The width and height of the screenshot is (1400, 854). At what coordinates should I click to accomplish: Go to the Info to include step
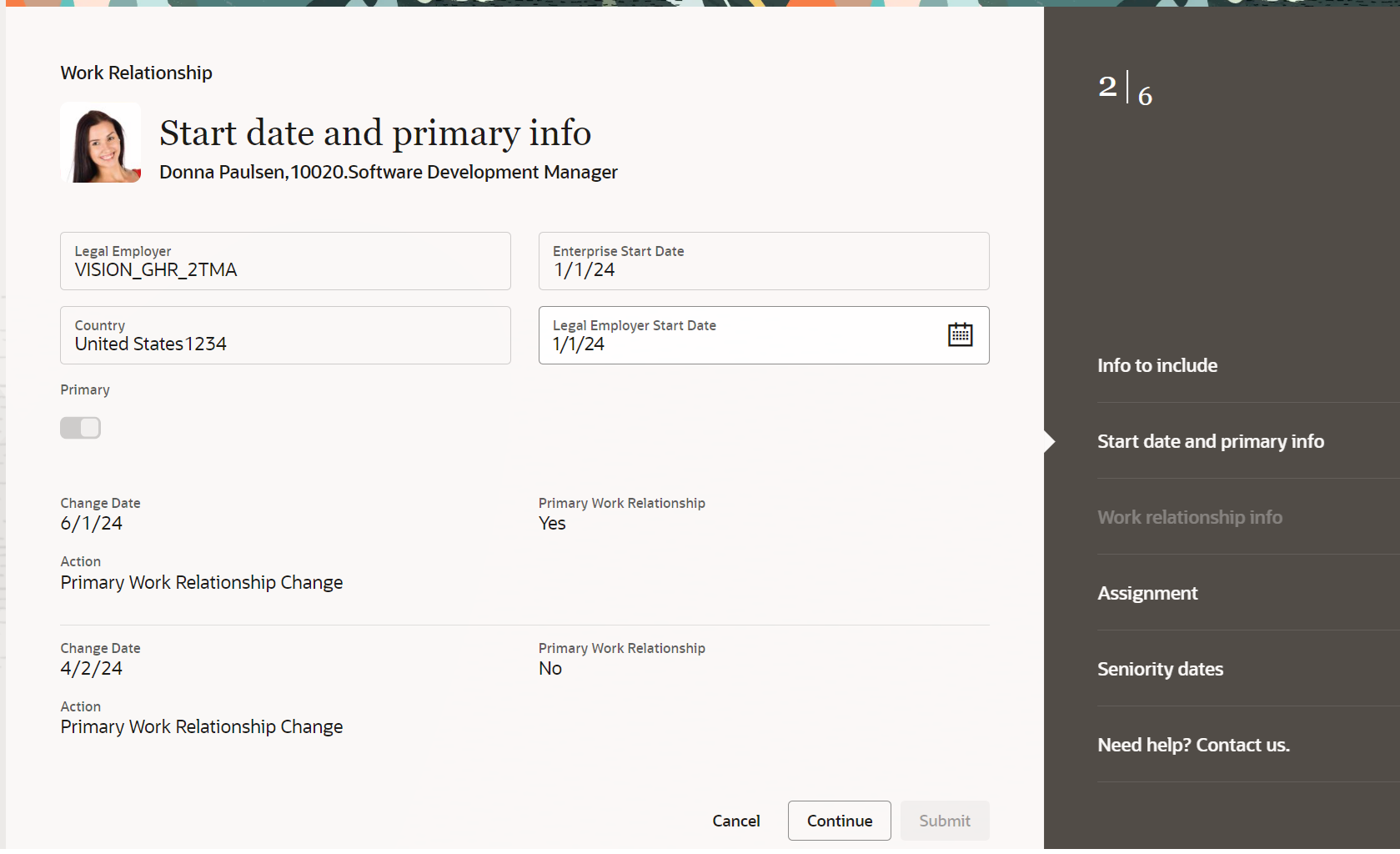coord(1157,365)
